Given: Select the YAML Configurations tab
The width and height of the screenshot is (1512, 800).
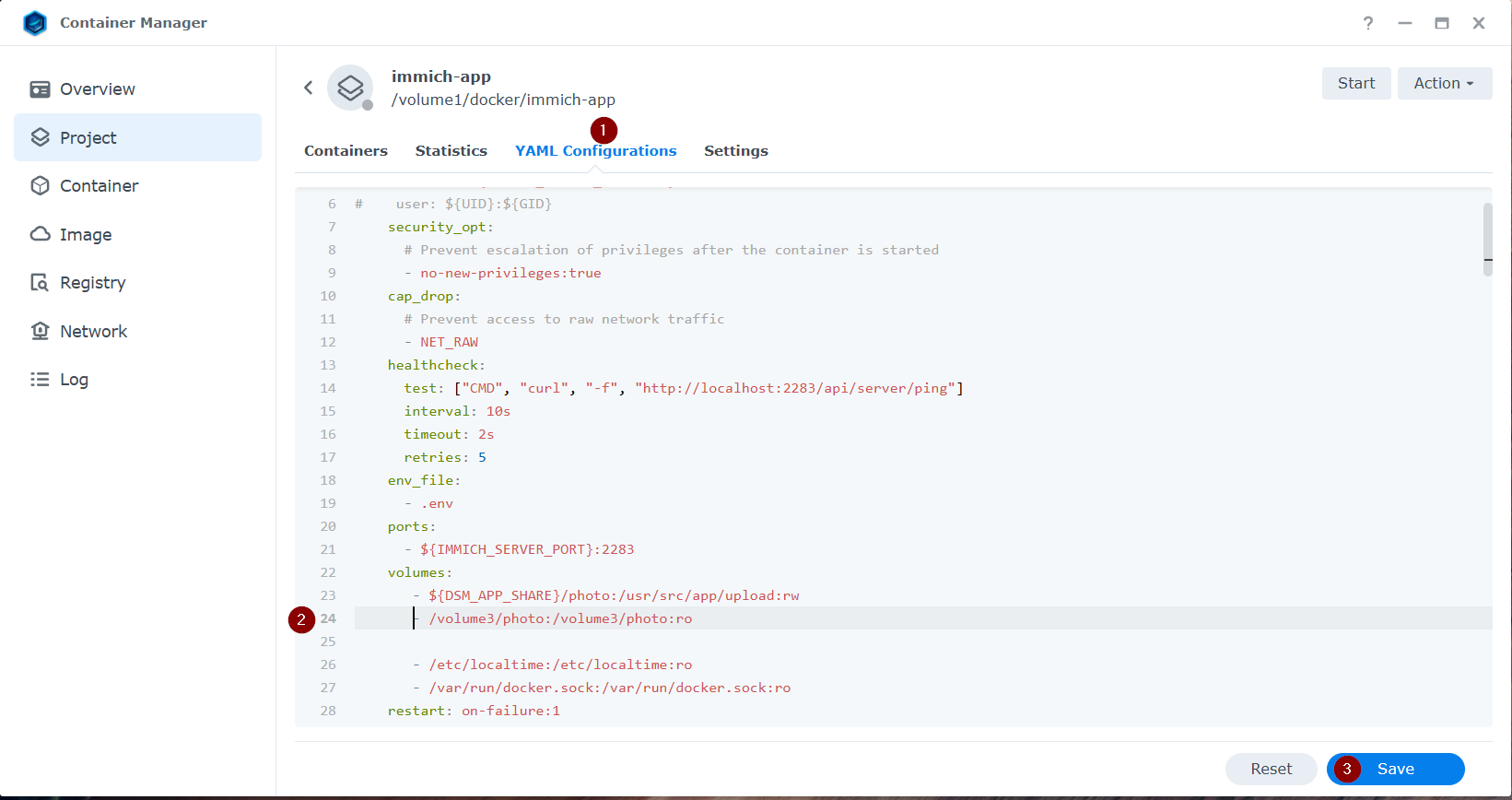Looking at the screenshot, I should click(x=596, y=151).
